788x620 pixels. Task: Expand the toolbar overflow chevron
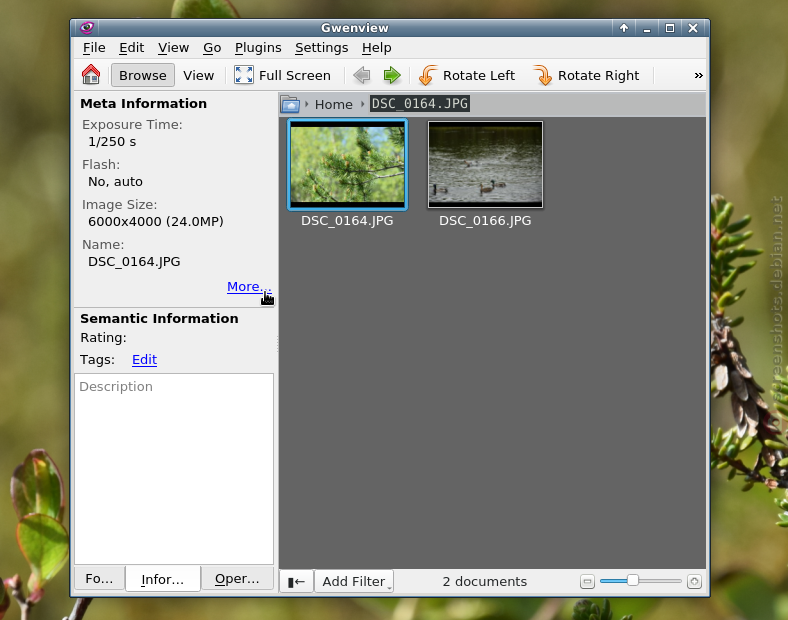699,75
